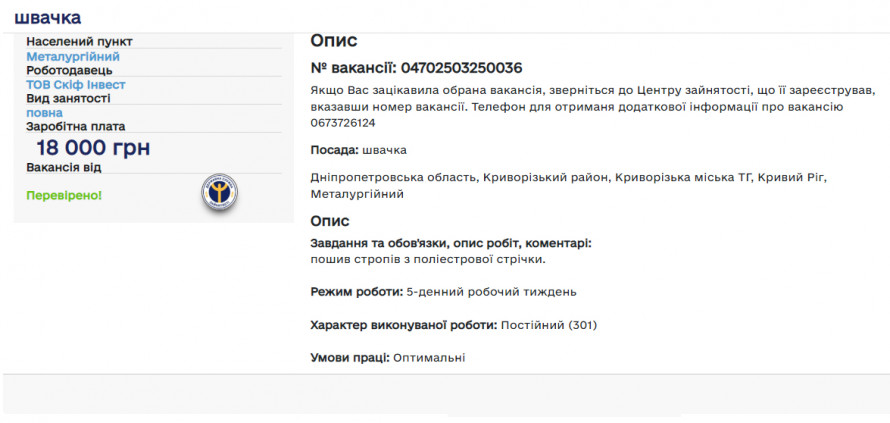890x423 pixels.
Task: Click the State Employment Service logo icon
Action: (x=218, y=193)
